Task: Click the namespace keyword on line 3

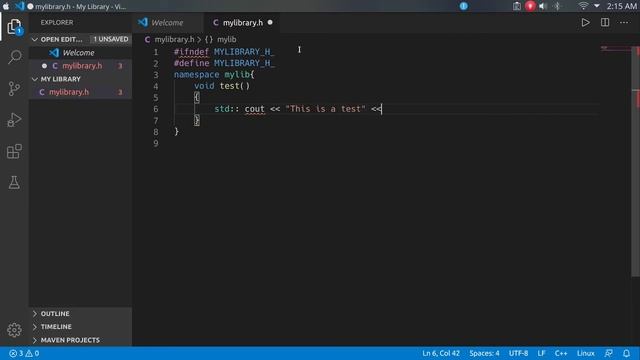Action: pos(196,75)
